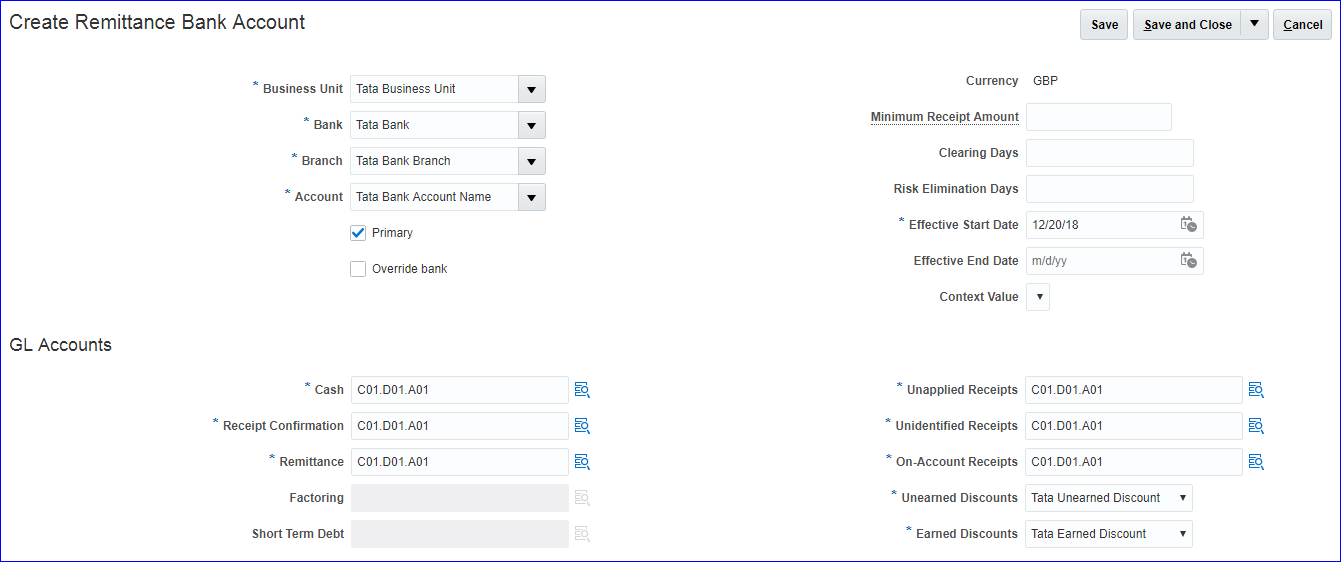Image resolution: width=1341 pixels, height=562 pixels.
Task: Open Effective Start Date calendar picker
Action: 1188,225
